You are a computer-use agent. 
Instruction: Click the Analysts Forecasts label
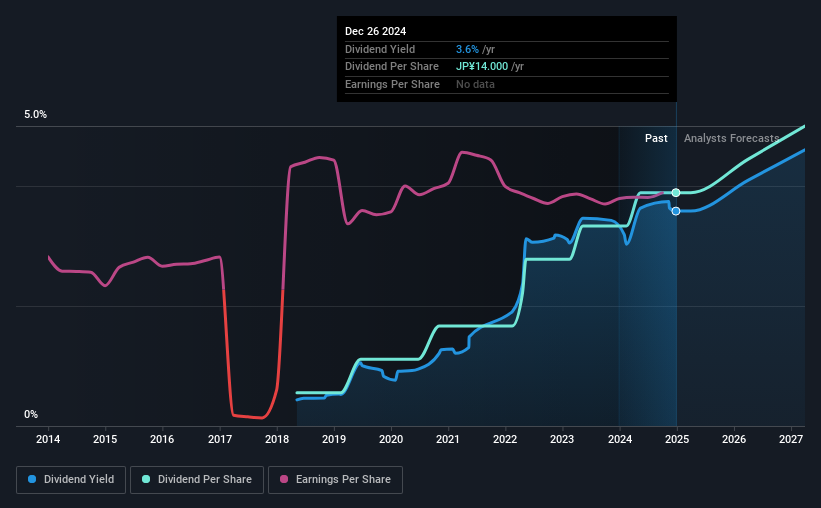point(731,138)
